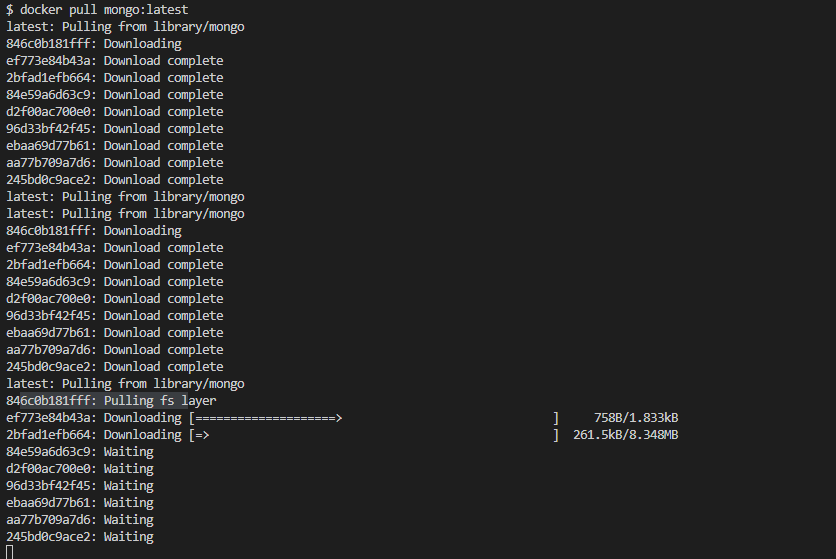
Task: Click the 2bfad1efb664 layer ID beside Downloading bar
Action: 50,435
